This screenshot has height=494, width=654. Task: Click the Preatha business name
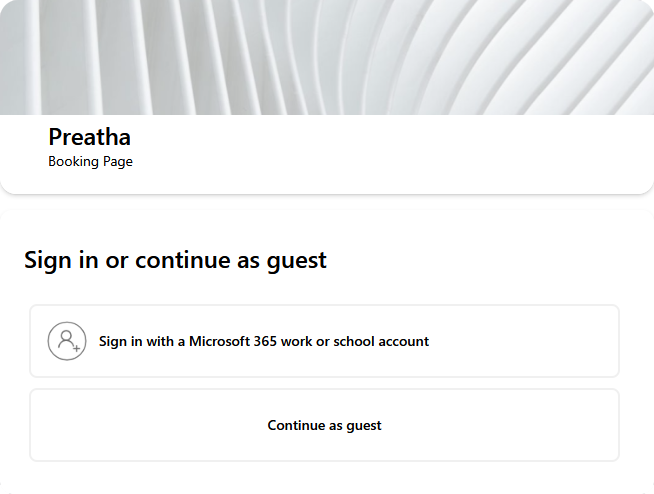[89, 137]
